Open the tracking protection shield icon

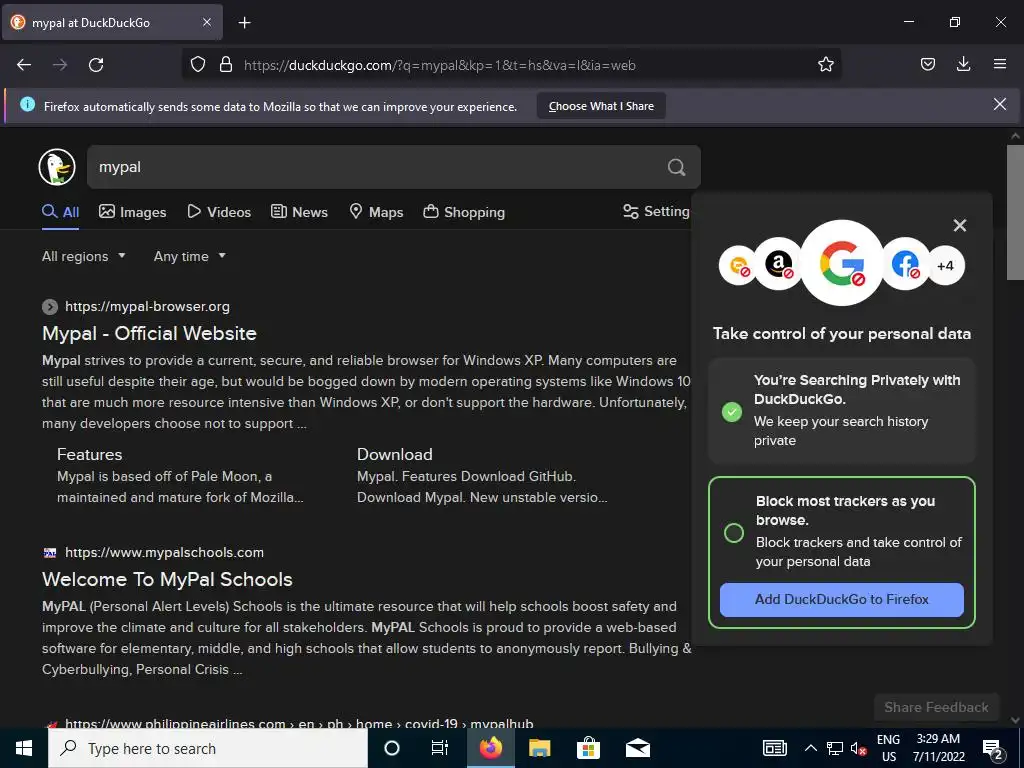(x=198, y=65)
